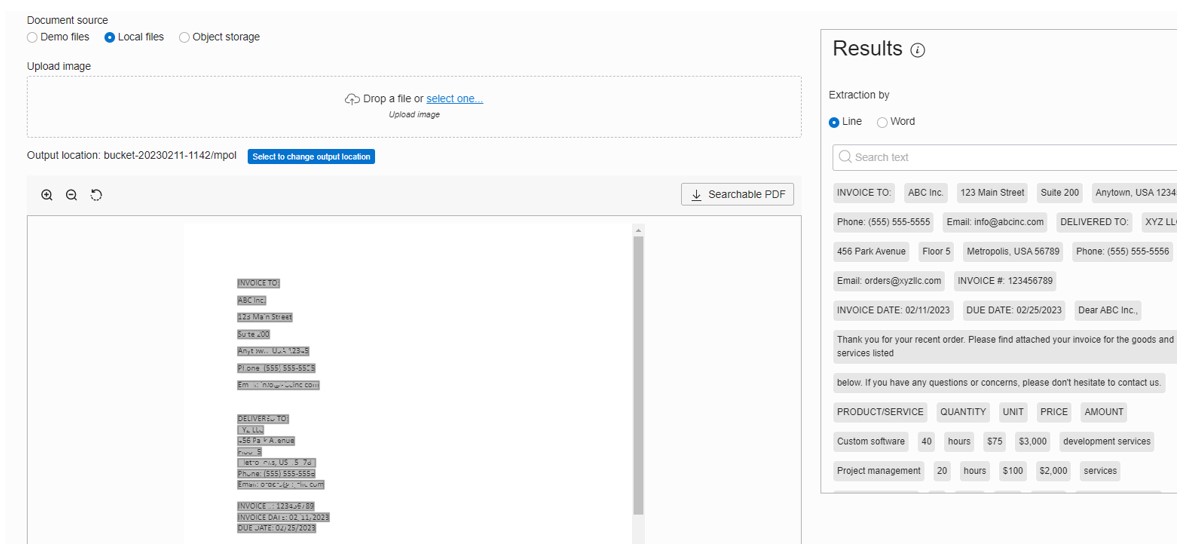Click the Results info icon
1188x553 pixels.
[918, 50]
